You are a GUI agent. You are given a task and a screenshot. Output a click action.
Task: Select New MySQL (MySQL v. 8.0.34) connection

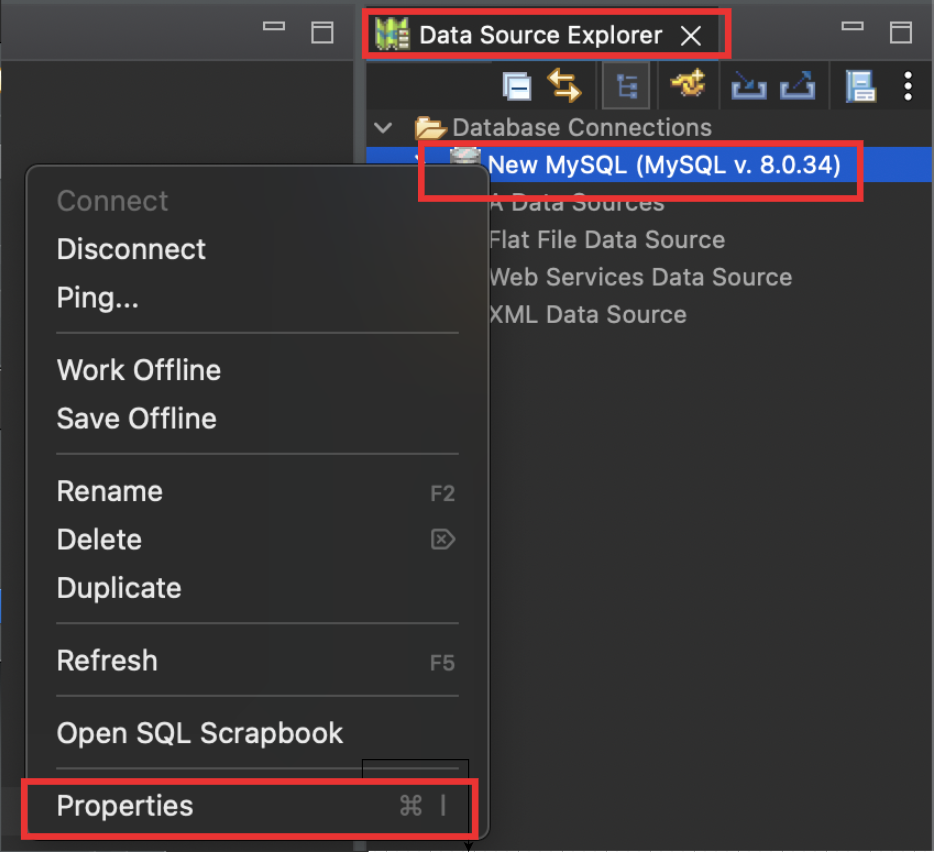pos(664,164)
